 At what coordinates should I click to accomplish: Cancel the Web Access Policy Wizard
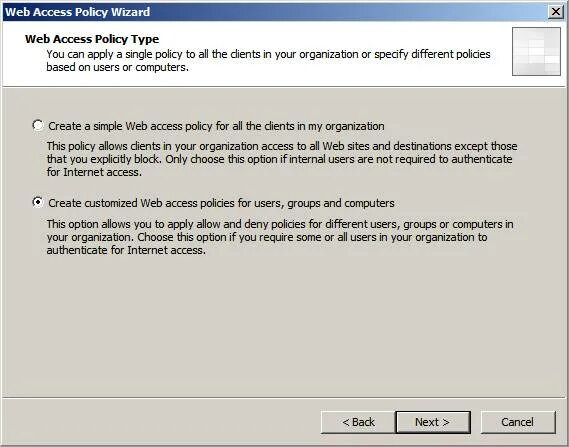point(517,422)
